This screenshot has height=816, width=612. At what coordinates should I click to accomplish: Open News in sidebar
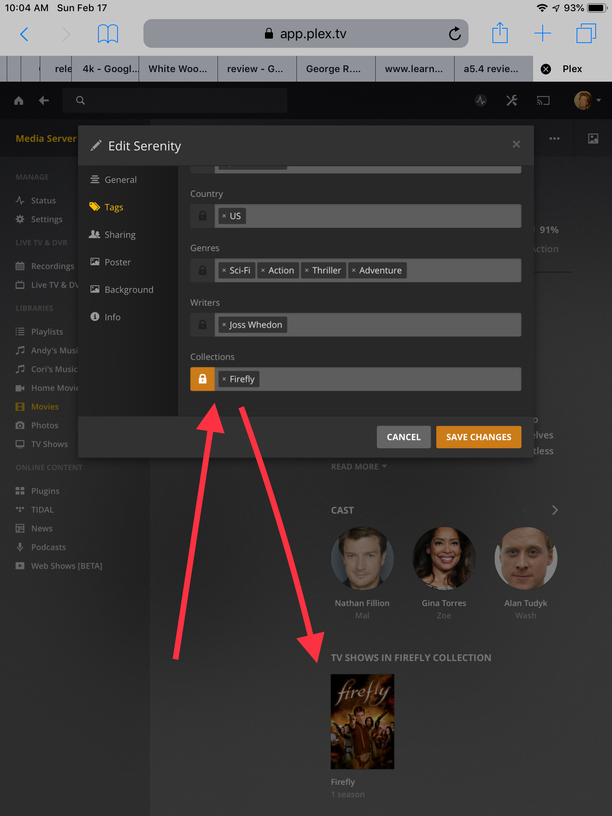point(34,528)
